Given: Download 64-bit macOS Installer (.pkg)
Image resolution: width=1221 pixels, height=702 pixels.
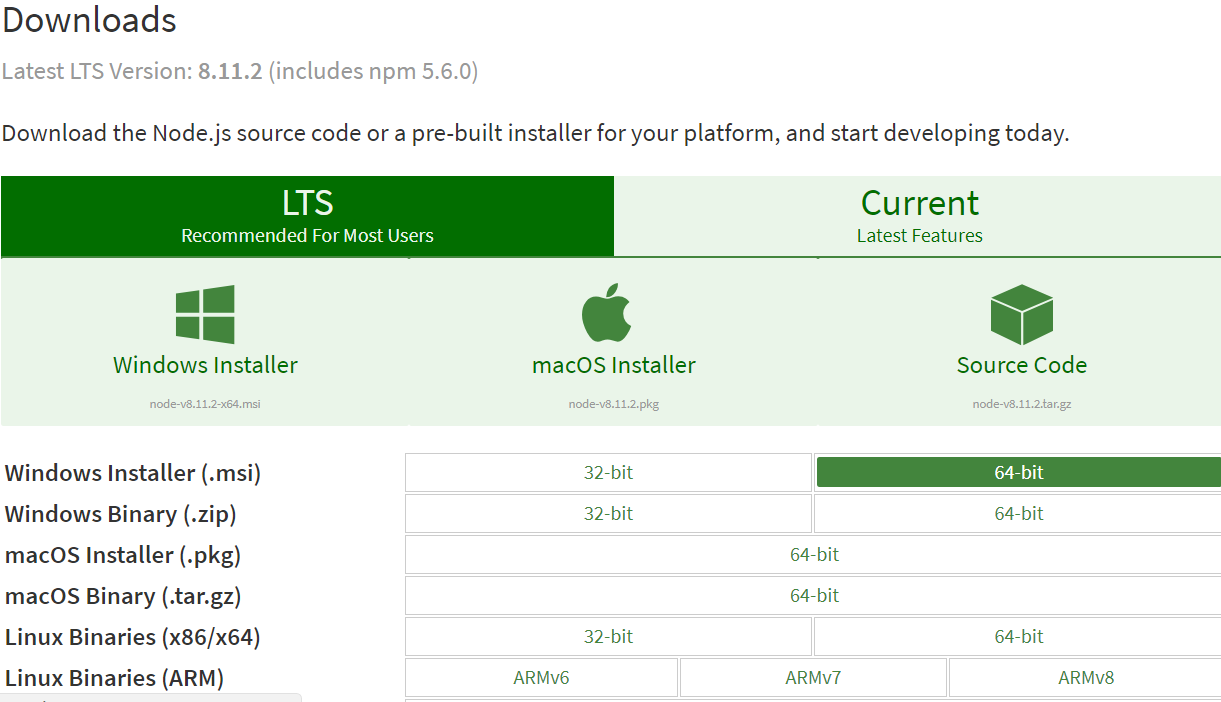Looking at the screenshot, I should 814,554.
